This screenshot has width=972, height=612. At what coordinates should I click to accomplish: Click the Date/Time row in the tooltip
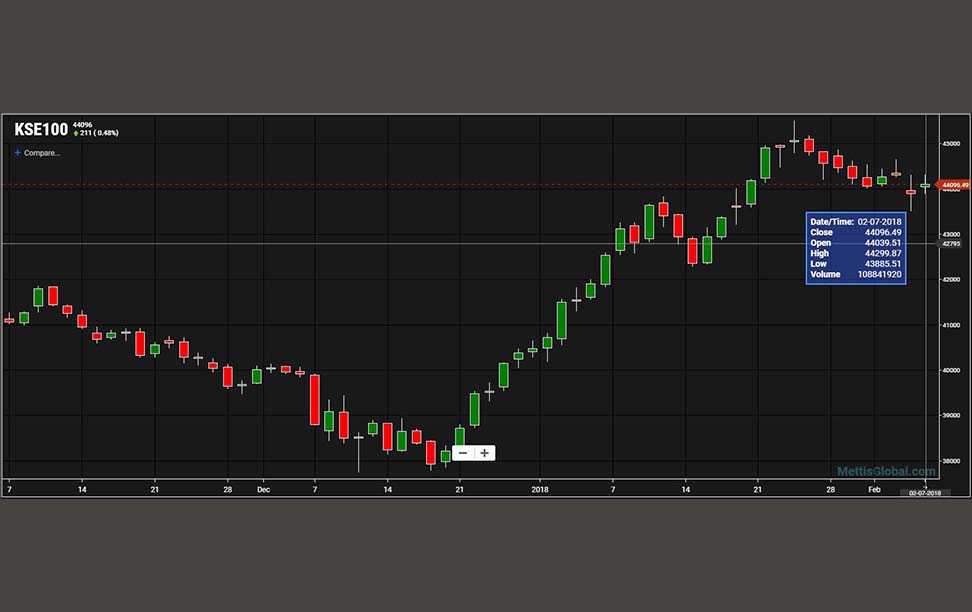855,222
